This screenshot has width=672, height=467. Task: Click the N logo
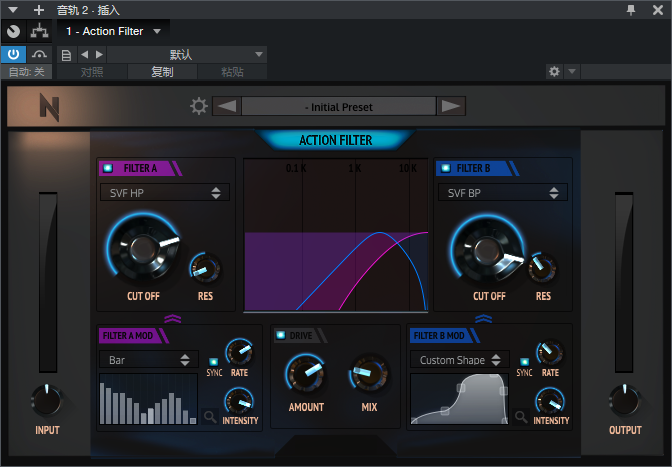tap(49, 107)
